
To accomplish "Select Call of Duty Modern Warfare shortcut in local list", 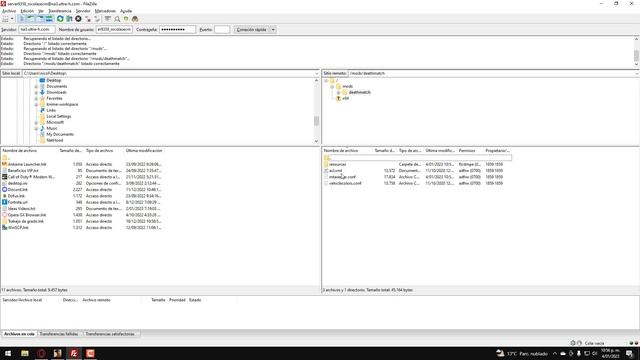I will pos(31,177).
